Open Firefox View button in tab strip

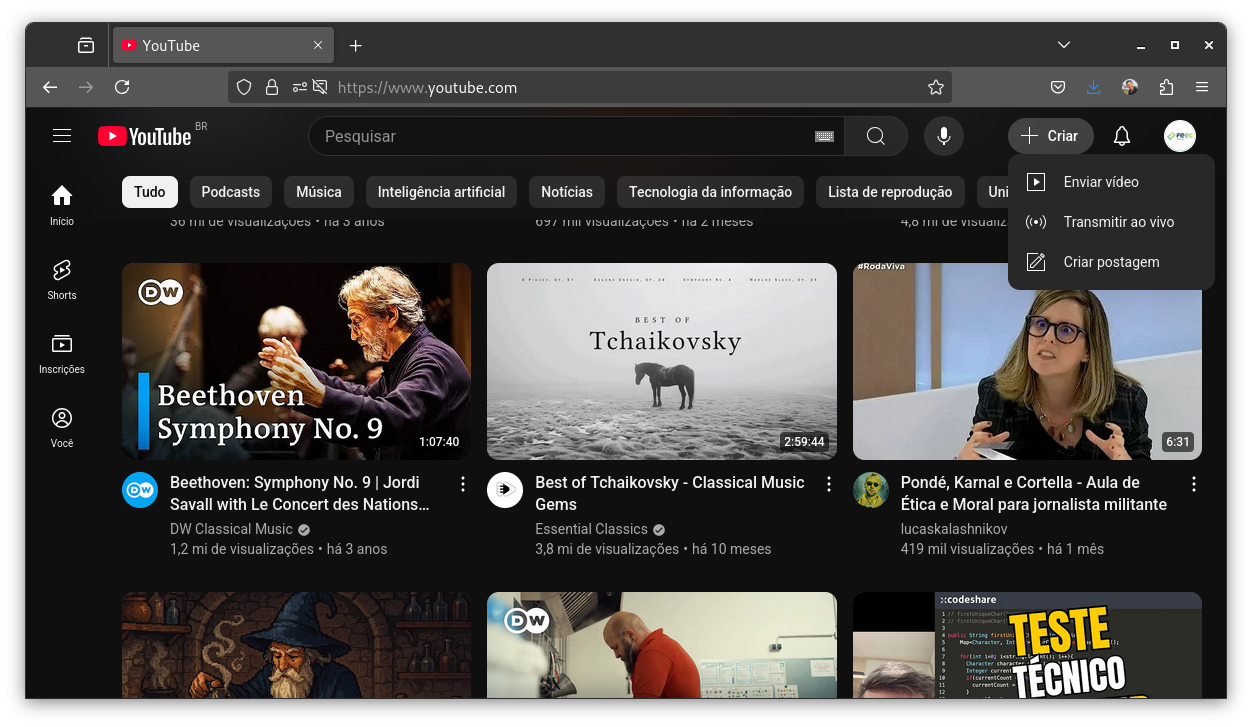coord(86,46)
